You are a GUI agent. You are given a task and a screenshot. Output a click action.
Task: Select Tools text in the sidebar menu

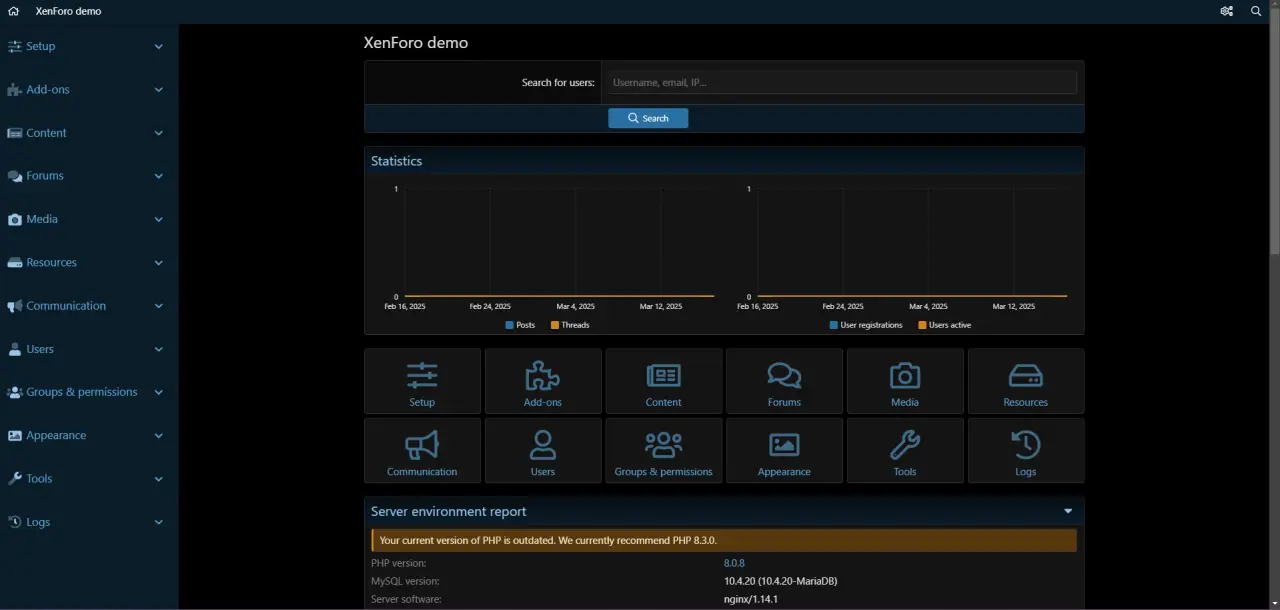39,478
